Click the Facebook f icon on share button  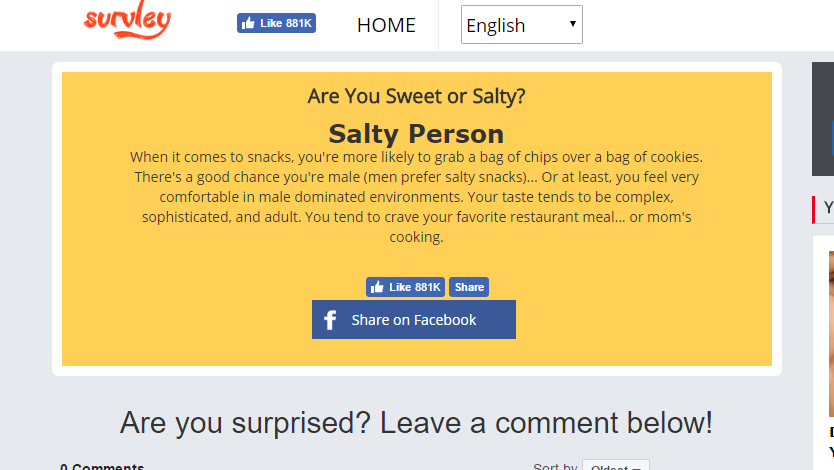tap(330, 320)
